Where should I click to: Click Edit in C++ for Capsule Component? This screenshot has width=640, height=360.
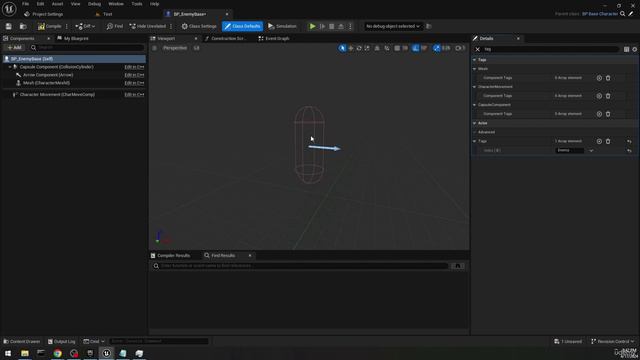(134, 67)
